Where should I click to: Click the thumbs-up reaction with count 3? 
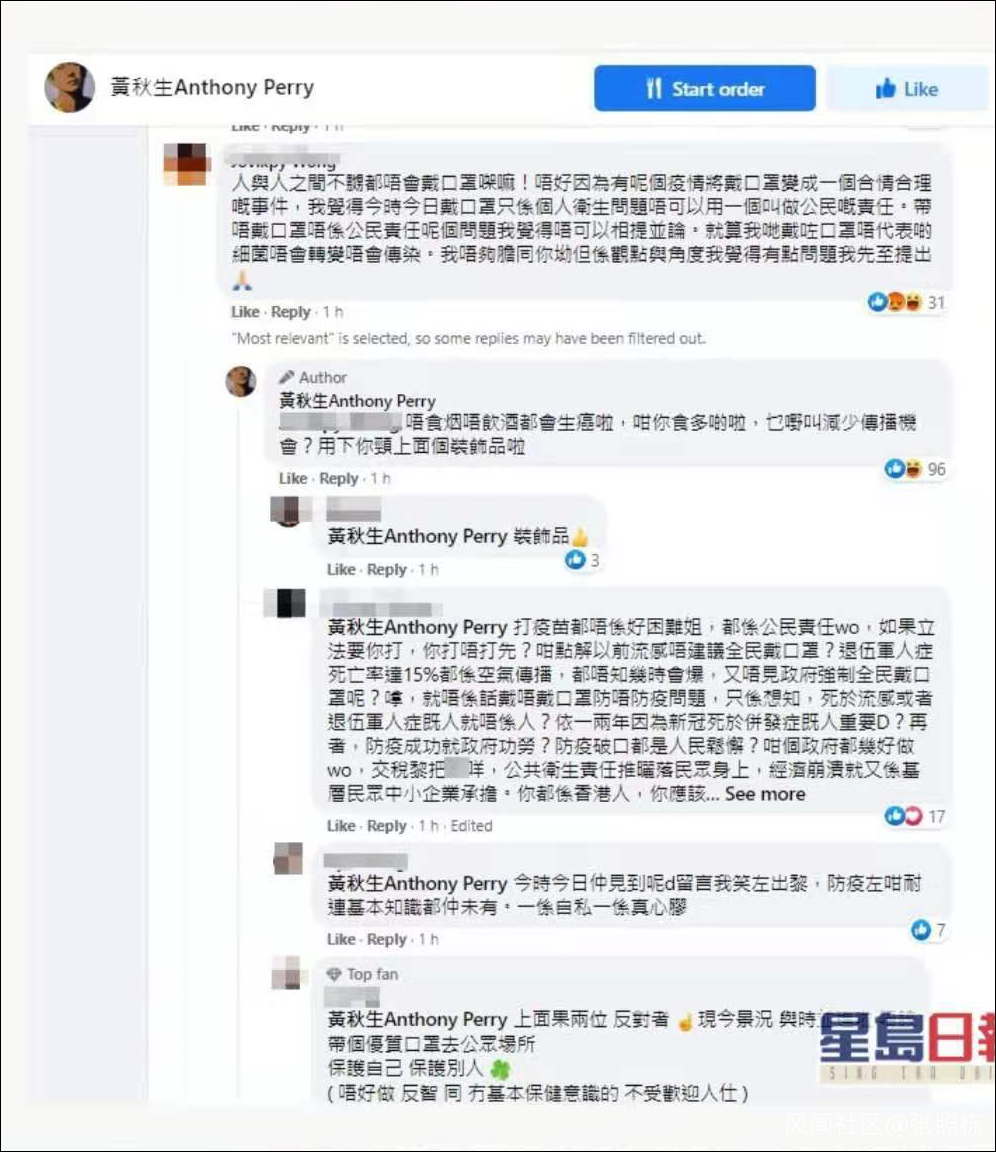[582, 560]
